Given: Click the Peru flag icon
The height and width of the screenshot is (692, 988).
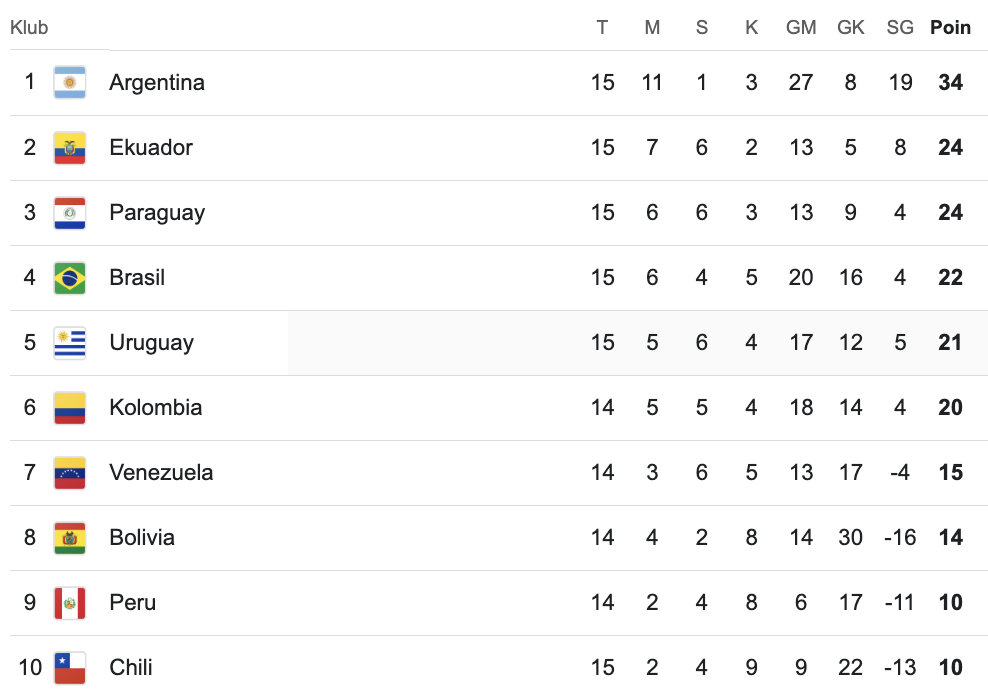Looking at the screenshot, I should pos(69,602).
